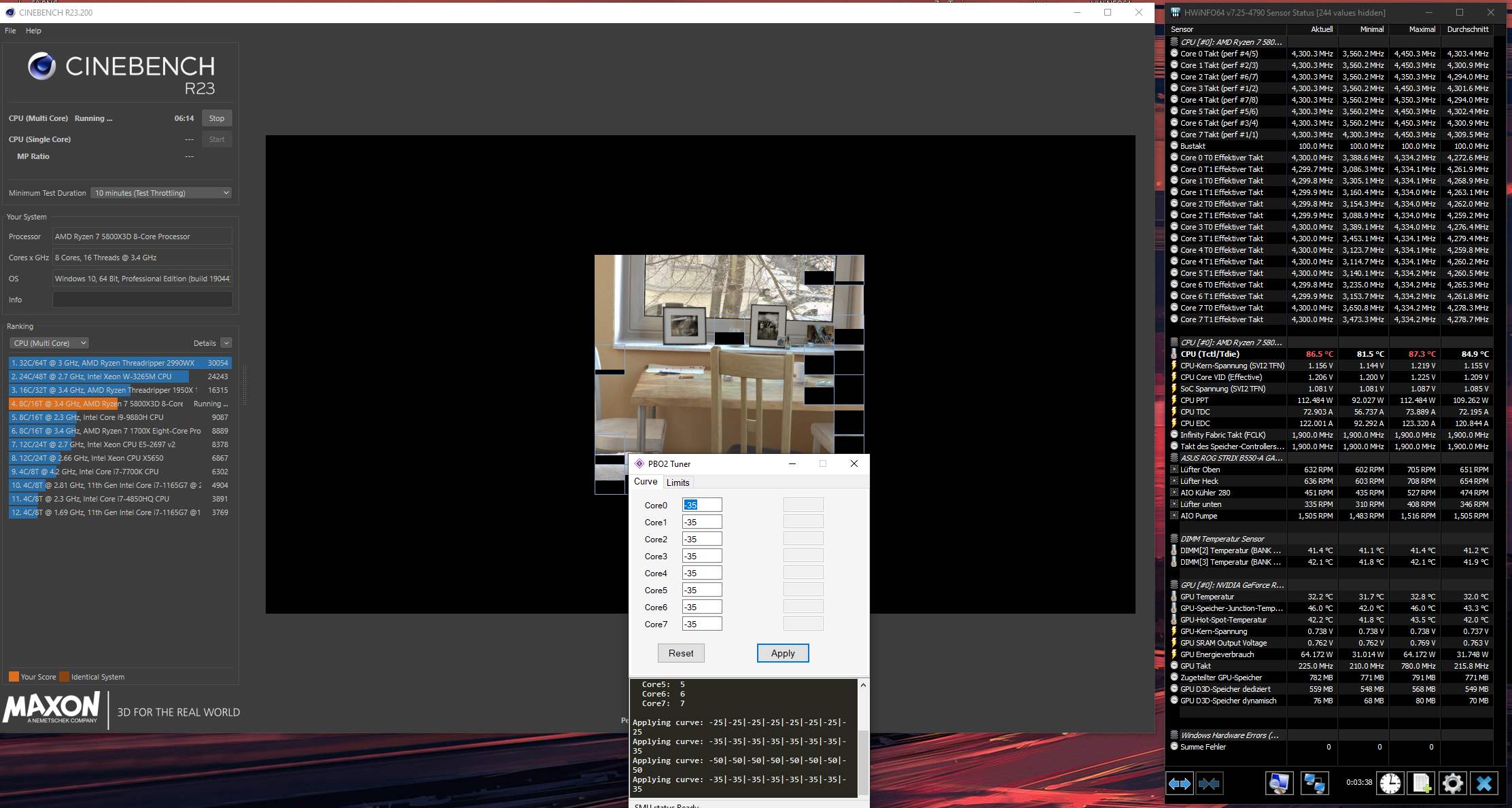Open HWiNFO settings gear icon
Viewport: 1512px width, 808px height.
tap(1452, 784)
